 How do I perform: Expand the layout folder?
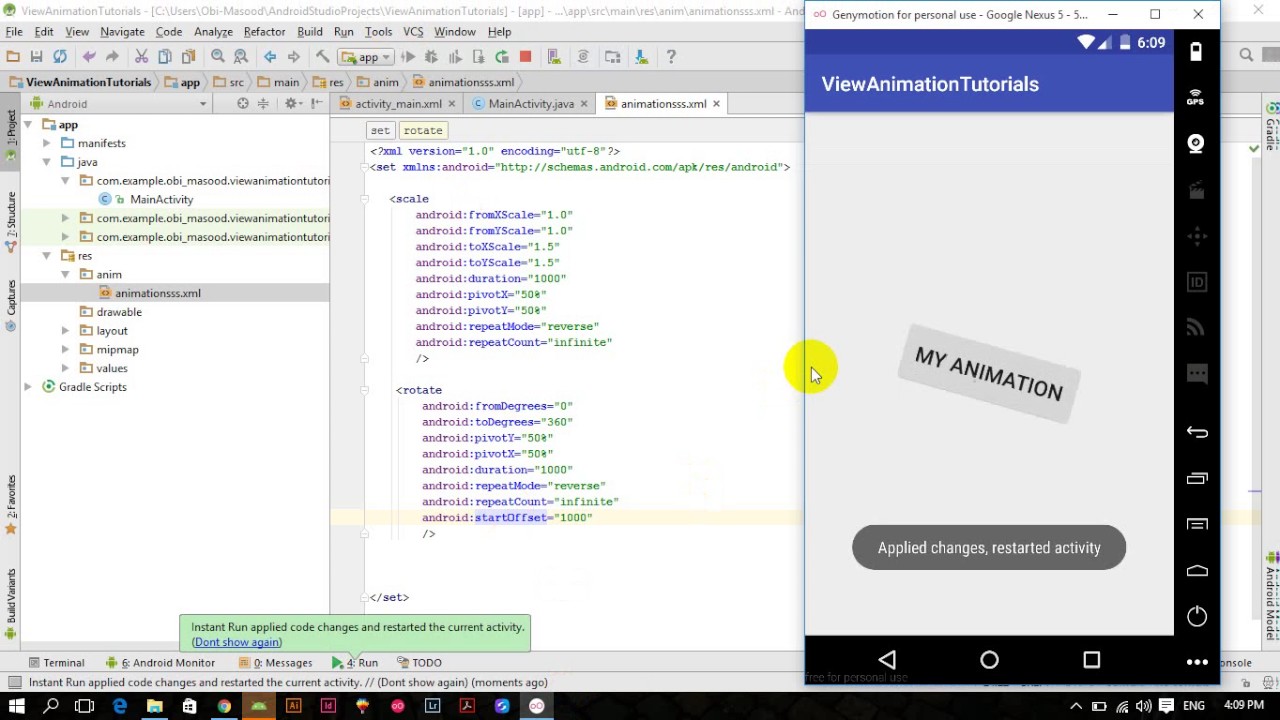65,331
